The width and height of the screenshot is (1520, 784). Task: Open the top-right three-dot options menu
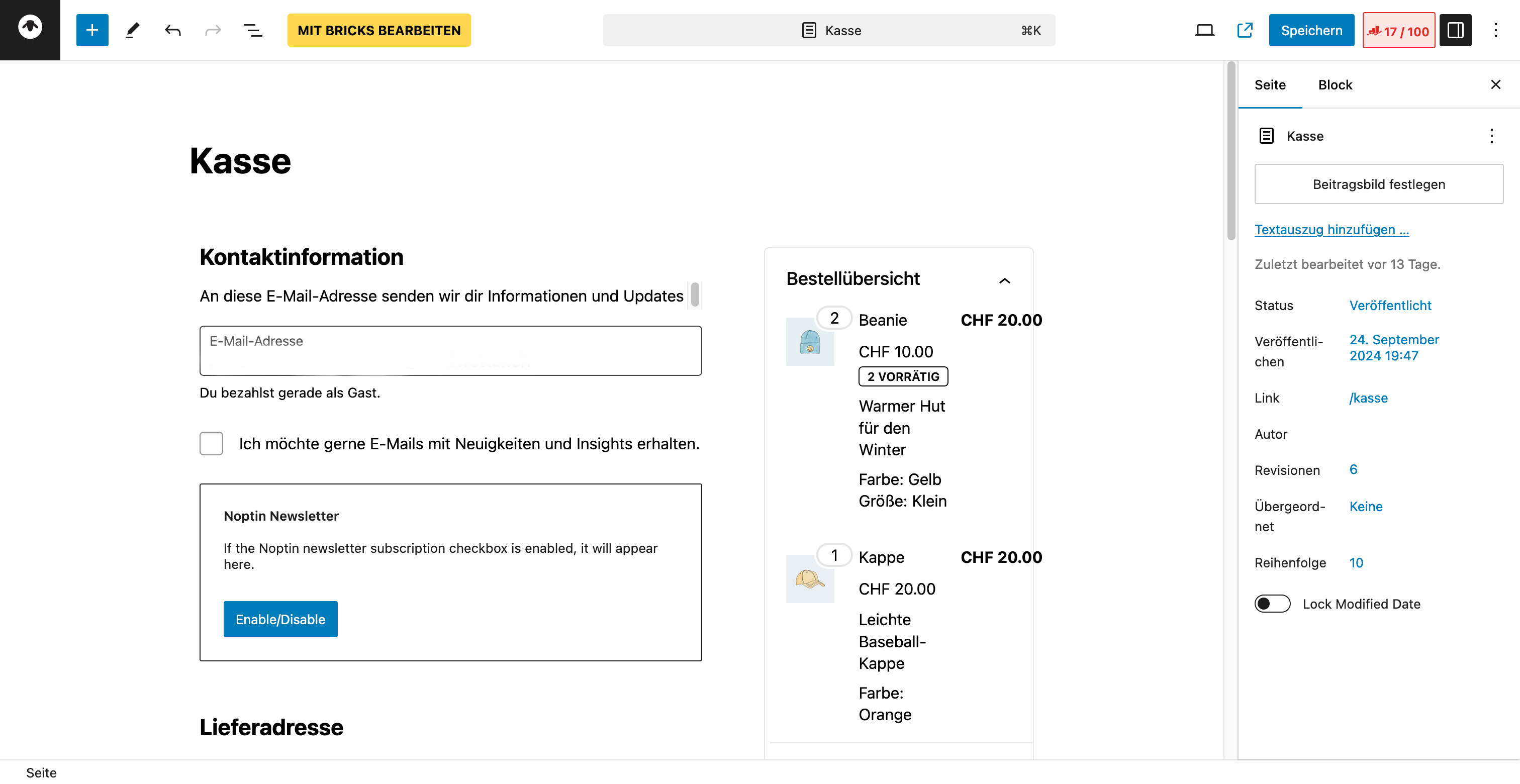click(1495, 30)
